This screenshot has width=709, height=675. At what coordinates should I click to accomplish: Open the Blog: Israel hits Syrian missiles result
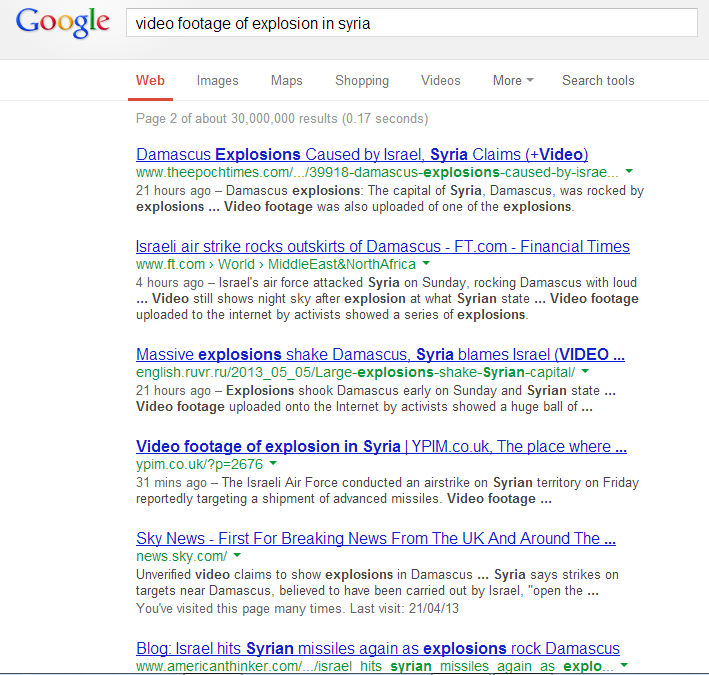(378, 649)
